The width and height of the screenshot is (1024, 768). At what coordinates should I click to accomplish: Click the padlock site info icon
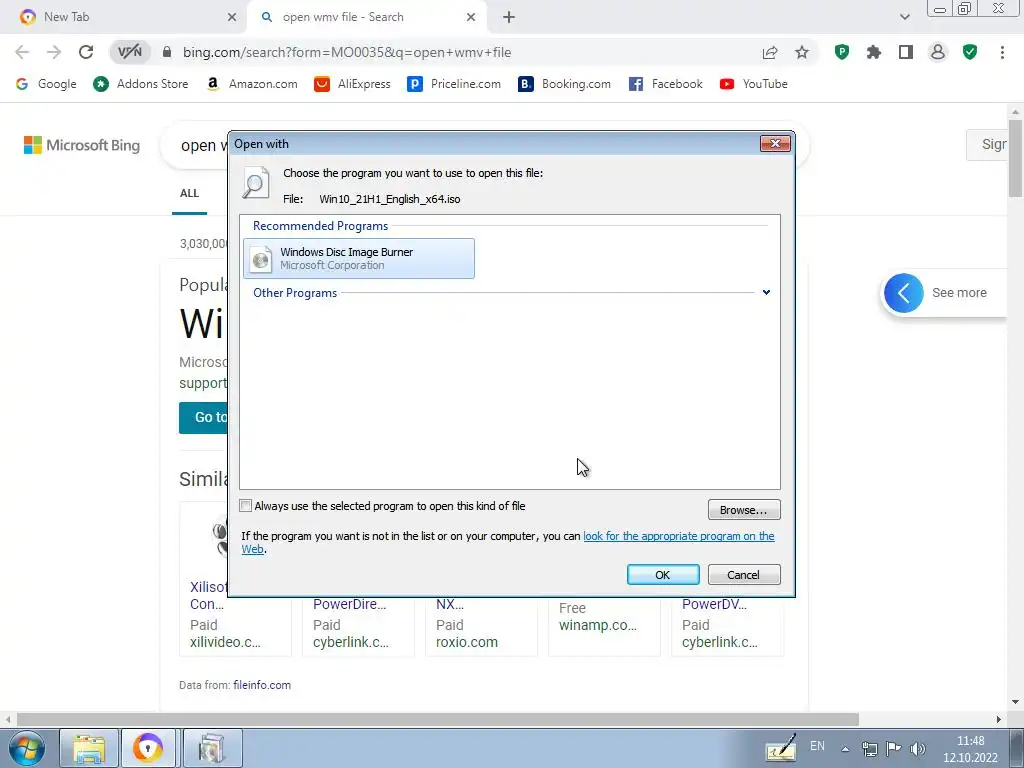(x=167, y=52)
